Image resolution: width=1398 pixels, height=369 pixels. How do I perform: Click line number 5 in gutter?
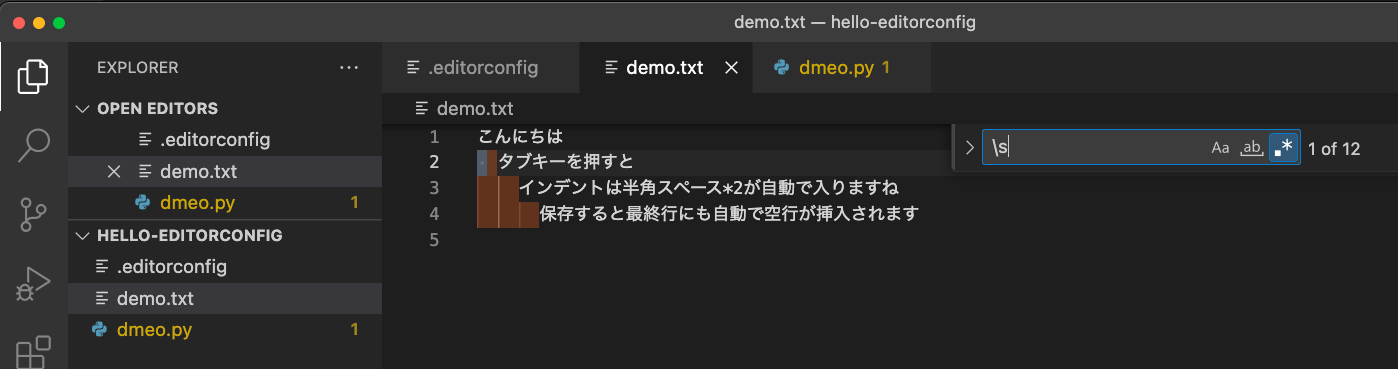(433, 240)
